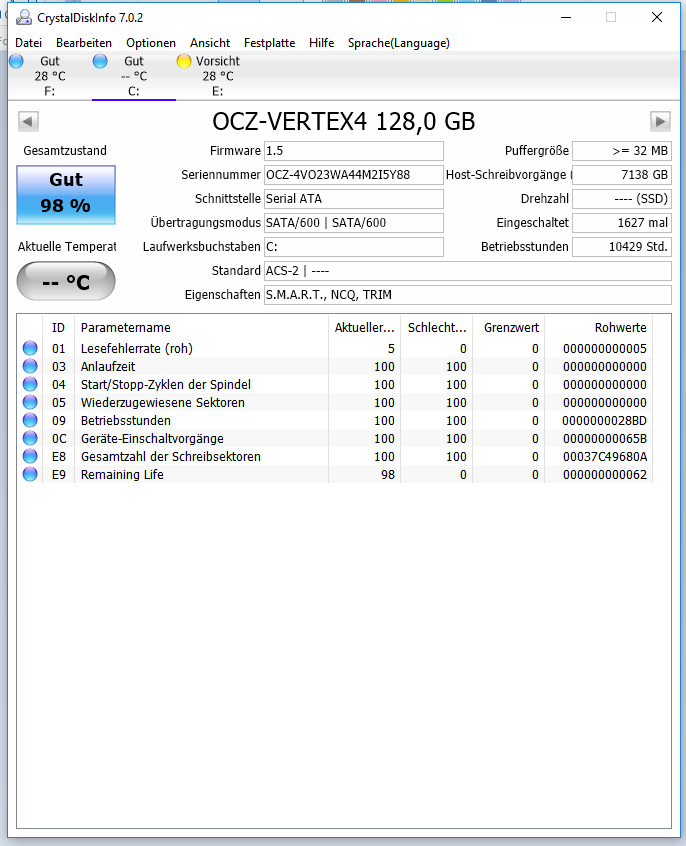Click the Gut 98 % health status button
The image size is (686, 846).
click(x=66, y=195)
